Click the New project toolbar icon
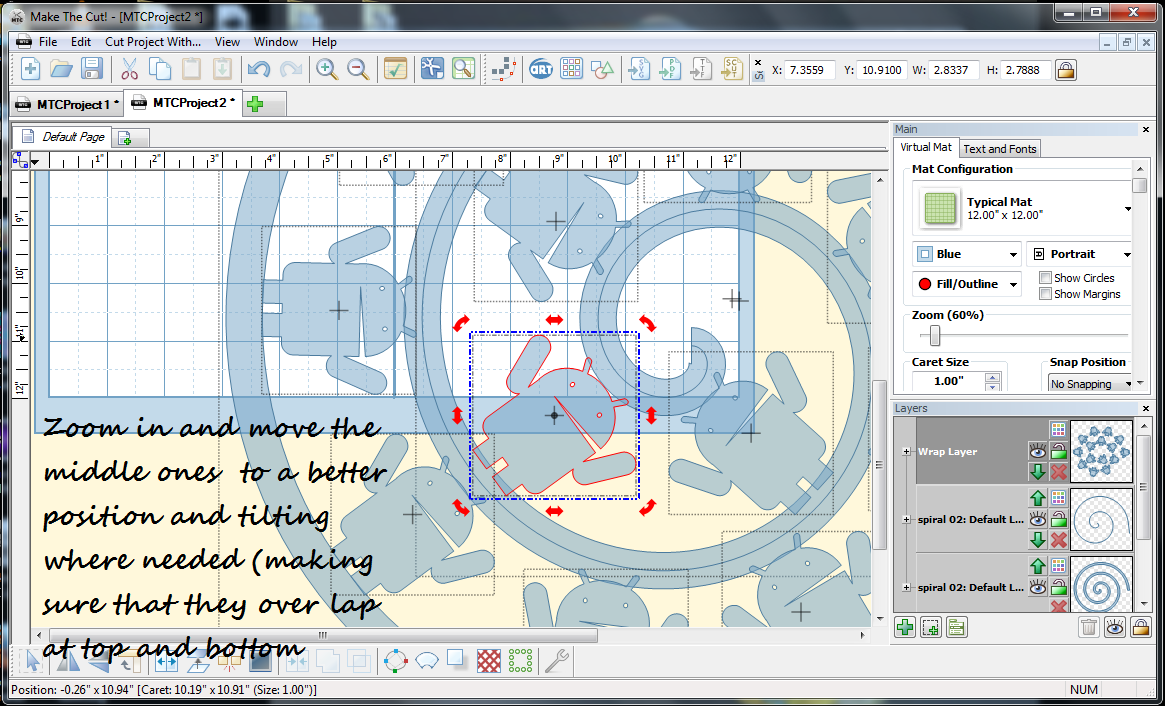This screenshot has height=706, width=1165. pos(30,70)
